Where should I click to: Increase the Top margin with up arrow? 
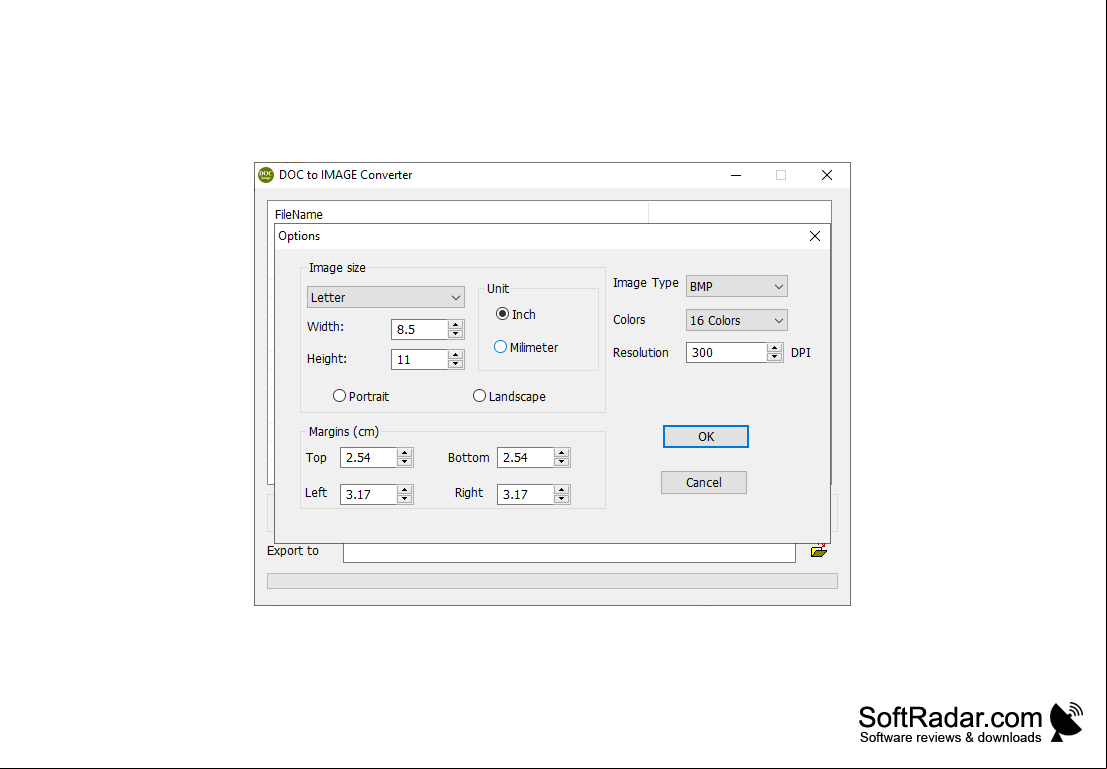[x=405, y=453]
